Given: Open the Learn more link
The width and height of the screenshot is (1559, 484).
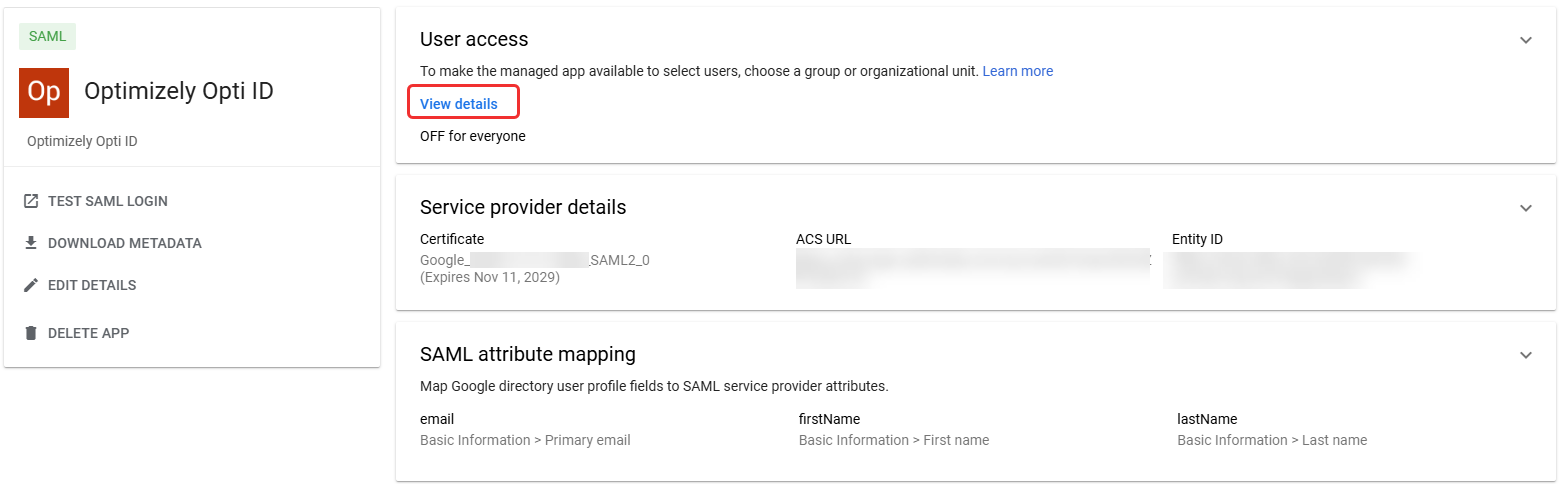Looking at the screenshot, I should 1017,71.
